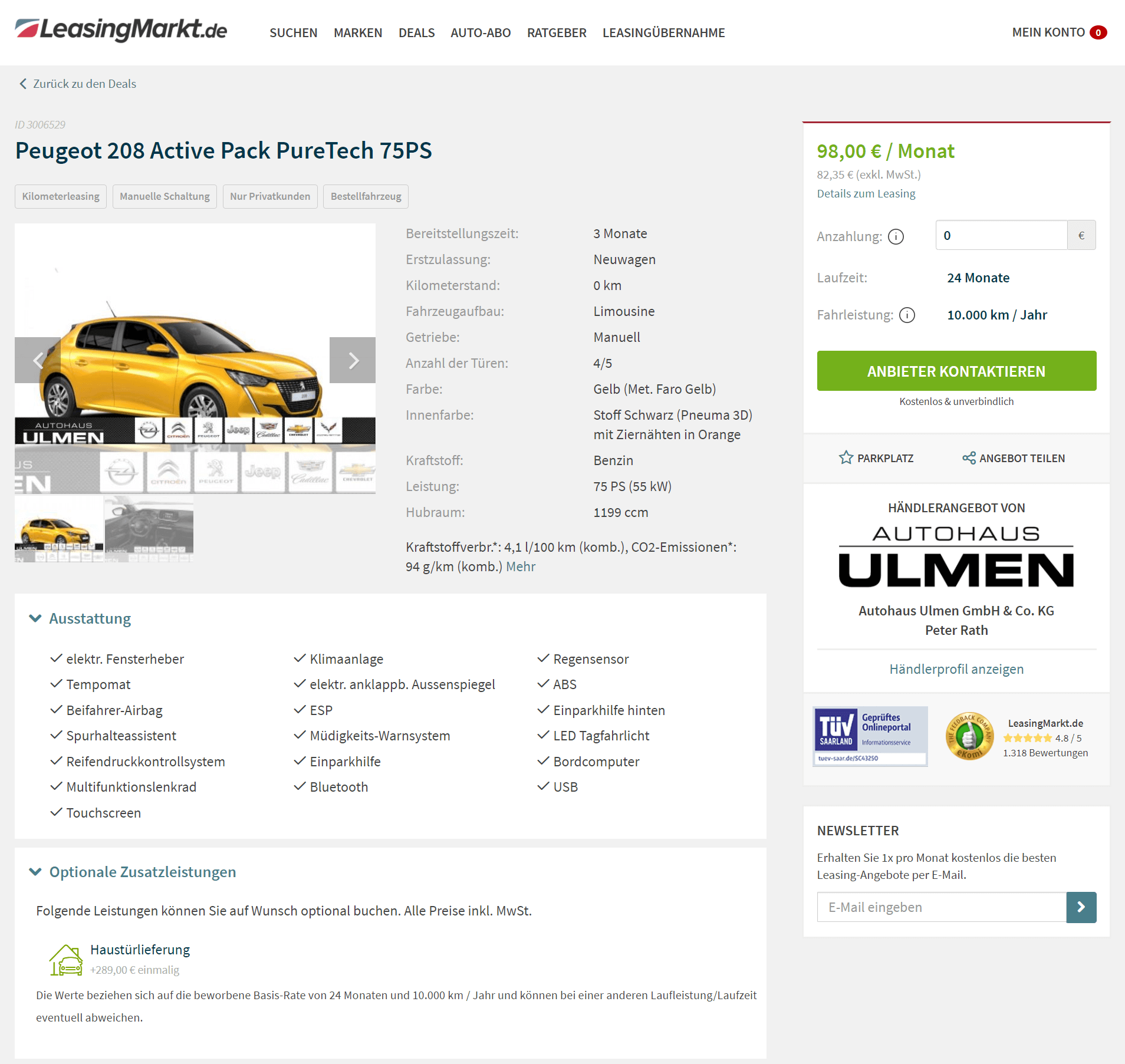Viewport: 1125px width, 1064px height.
Task: Go back via Zurück zu den Deals
Action: click(84, 84)
